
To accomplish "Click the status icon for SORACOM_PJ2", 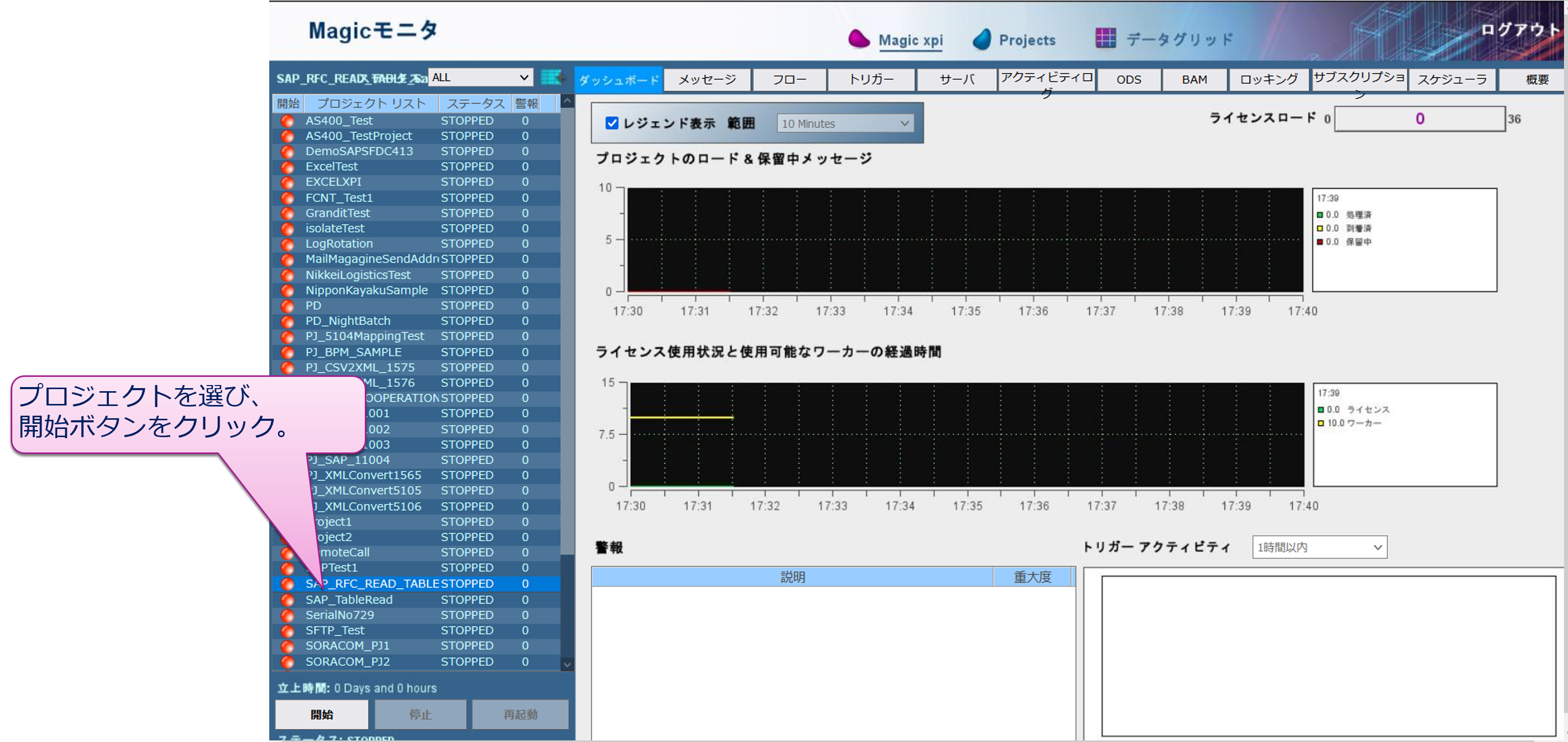I will (287, 662).
